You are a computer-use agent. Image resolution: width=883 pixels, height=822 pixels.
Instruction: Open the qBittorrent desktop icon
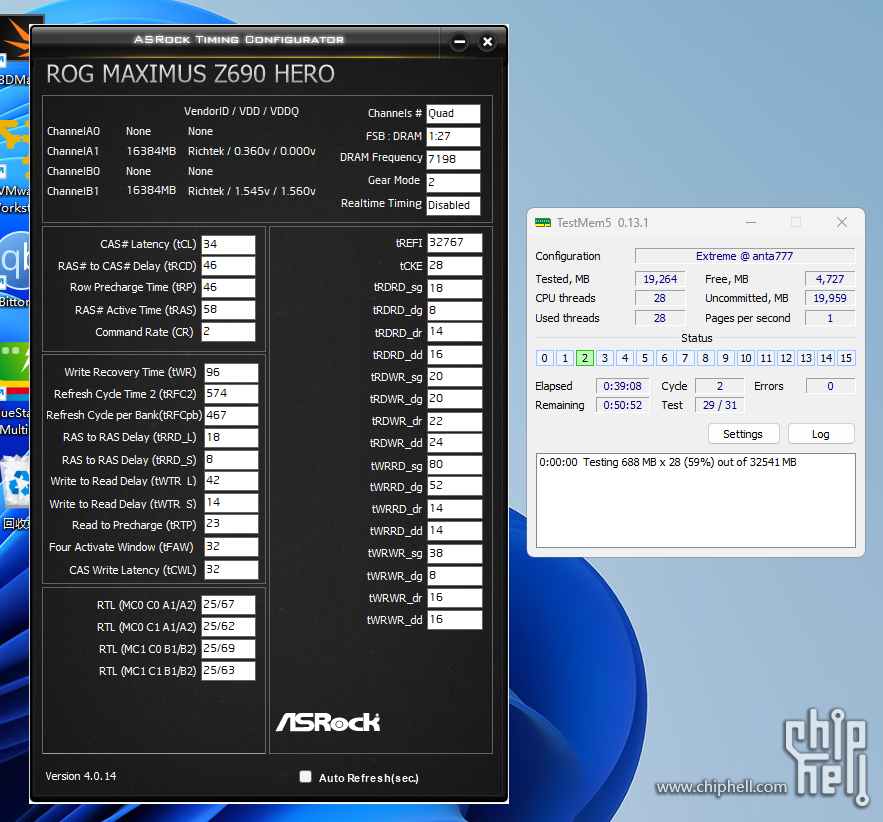15,270
